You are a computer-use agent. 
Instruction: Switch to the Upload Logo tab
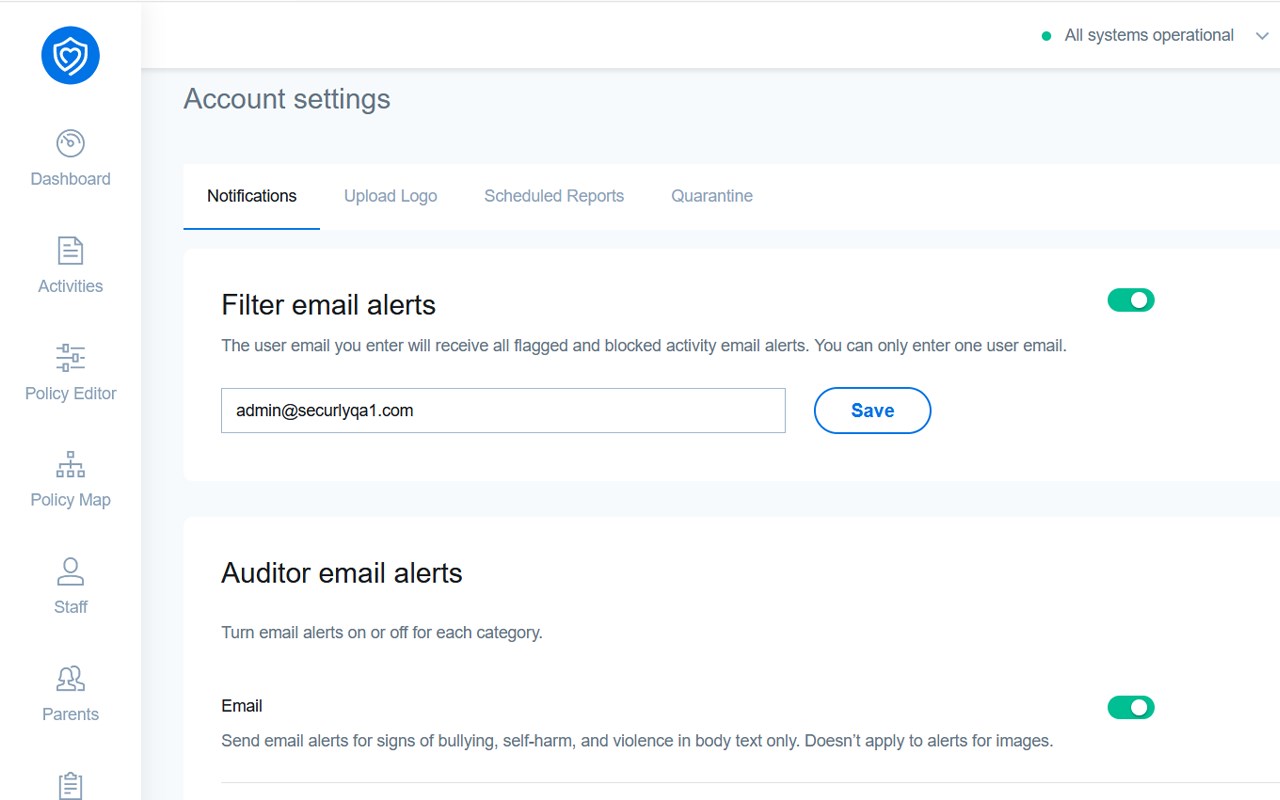390,196
